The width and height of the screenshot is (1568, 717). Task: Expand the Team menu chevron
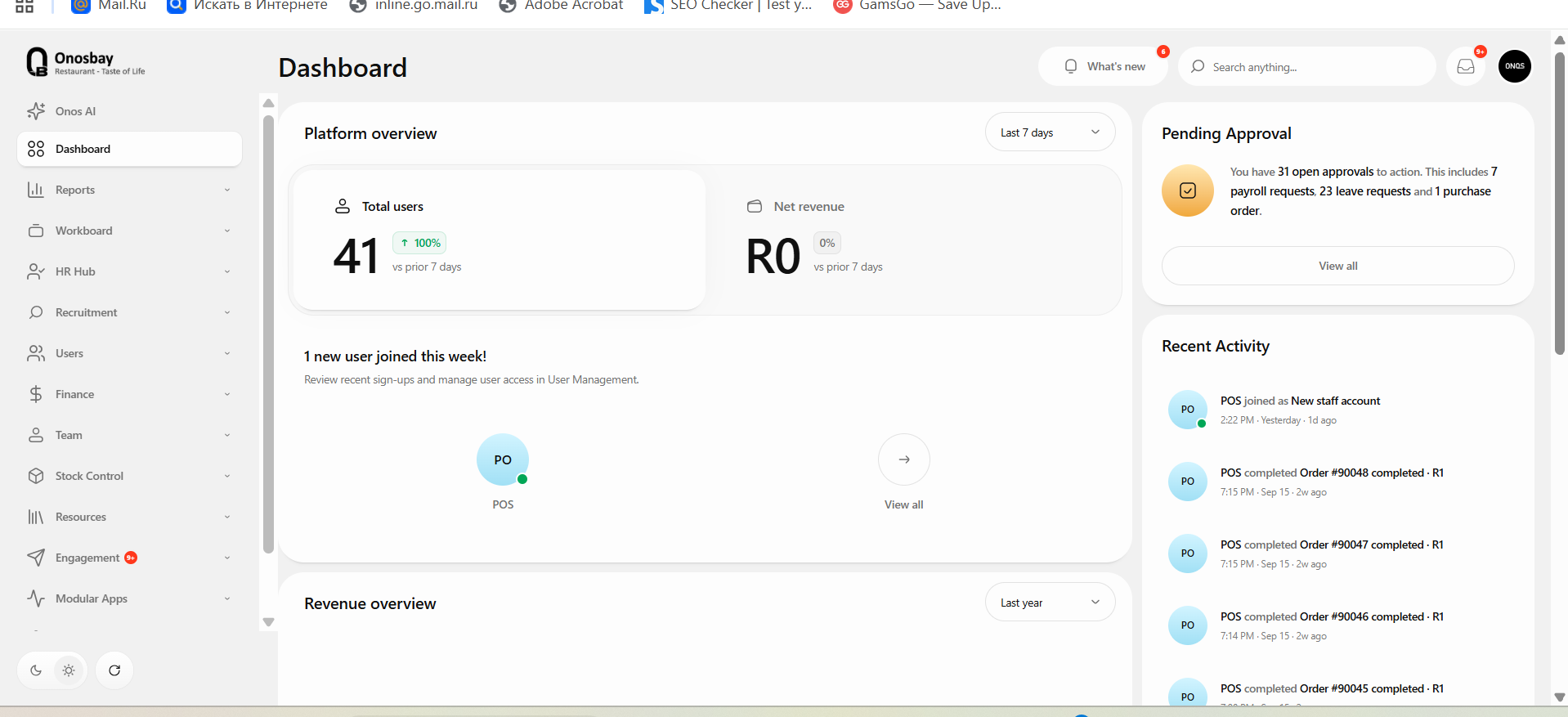pos(227,435)
